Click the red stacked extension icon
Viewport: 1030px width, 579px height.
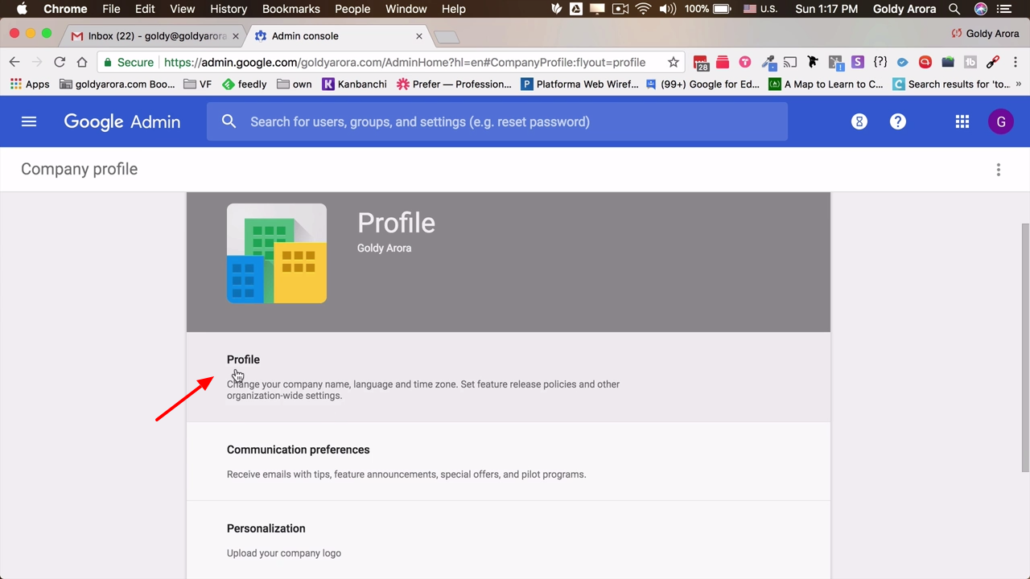[x=723, y=62]
